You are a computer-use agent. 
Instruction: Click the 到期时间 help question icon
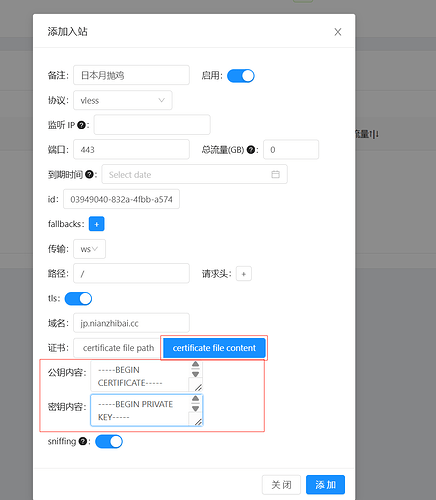click(89, 174)
